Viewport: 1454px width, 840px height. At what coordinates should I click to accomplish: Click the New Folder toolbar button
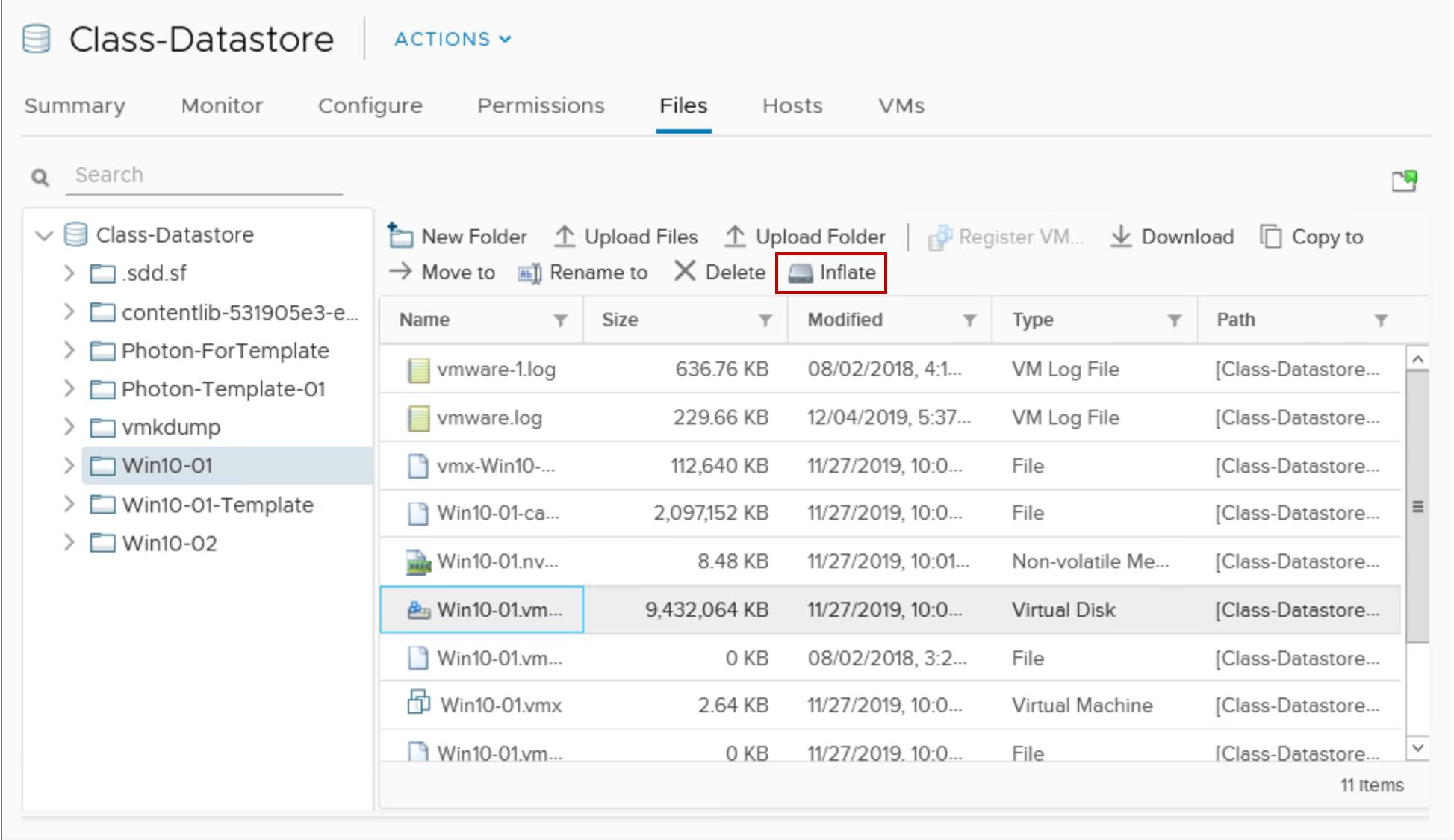coord(457,237)
